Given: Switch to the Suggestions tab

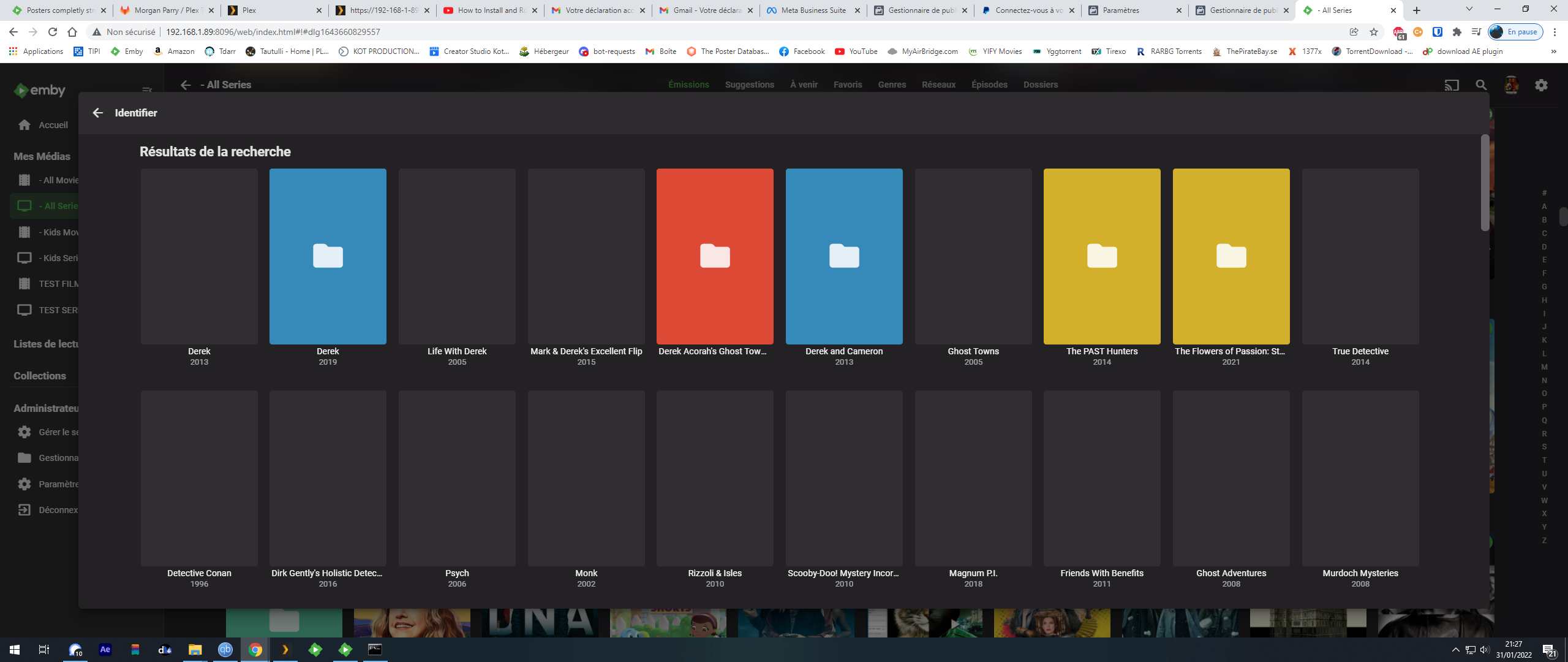Looking at the screenshot, I should click(749, 85).
